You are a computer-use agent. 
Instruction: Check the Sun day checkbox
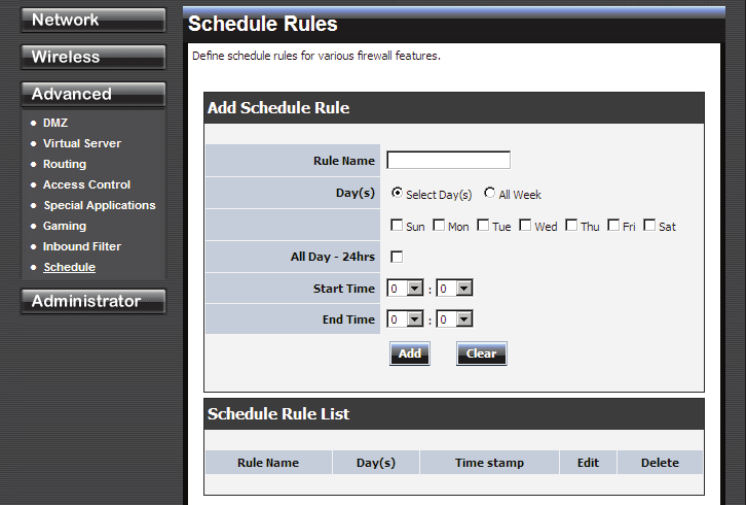pyautogui.click(x=396, y=225)
